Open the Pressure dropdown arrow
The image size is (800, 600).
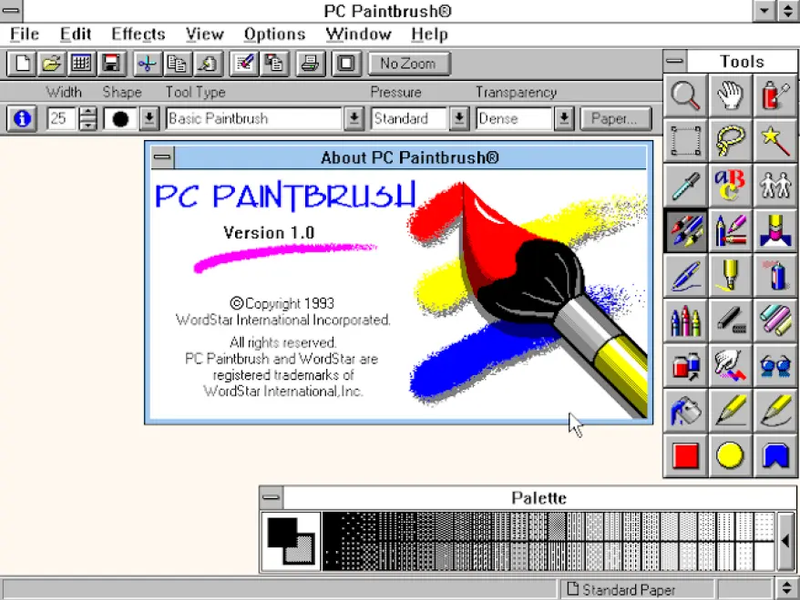click(459, 119)
